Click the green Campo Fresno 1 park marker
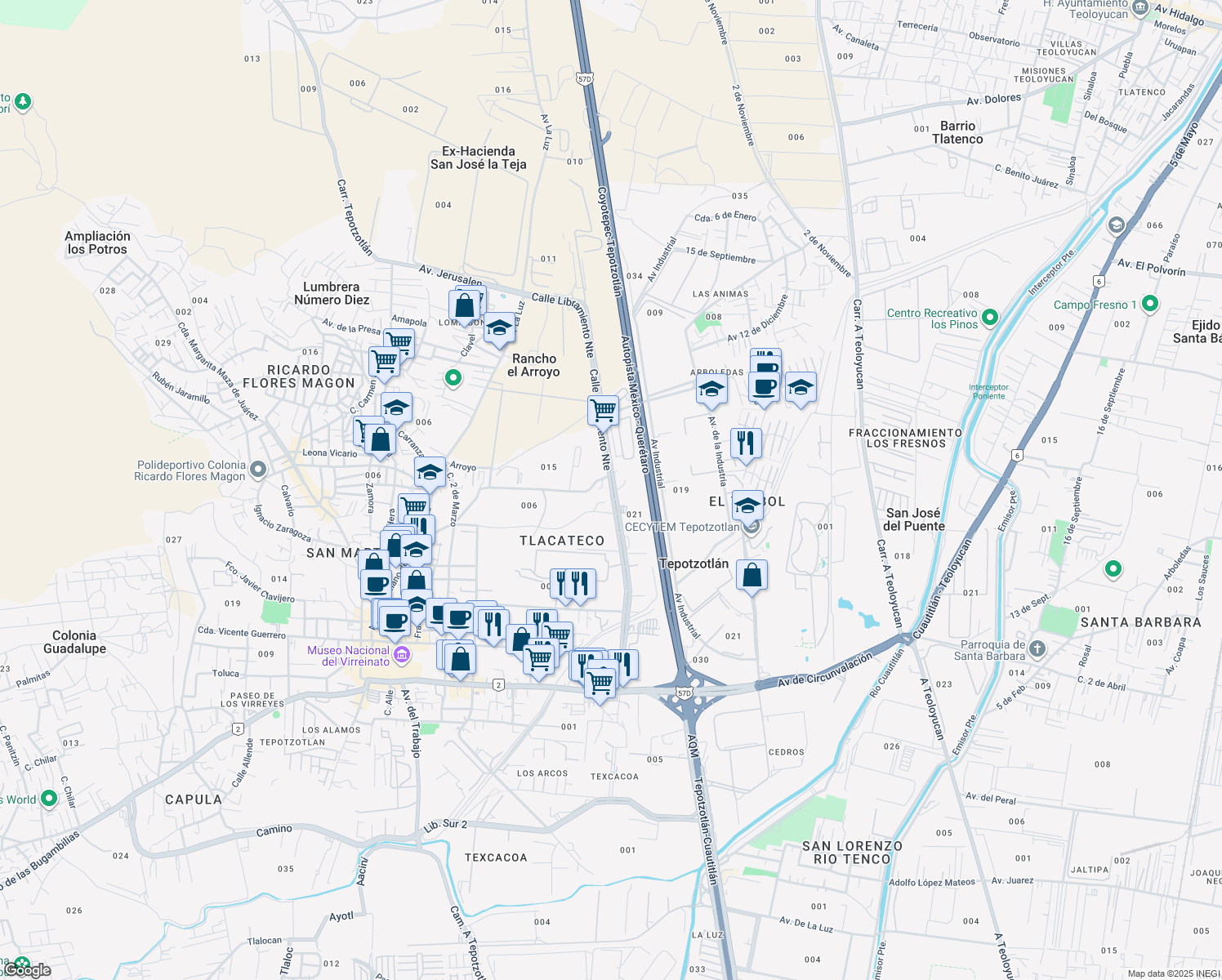The height and width of the screenshot is (980, 1222). [1150, 303]
